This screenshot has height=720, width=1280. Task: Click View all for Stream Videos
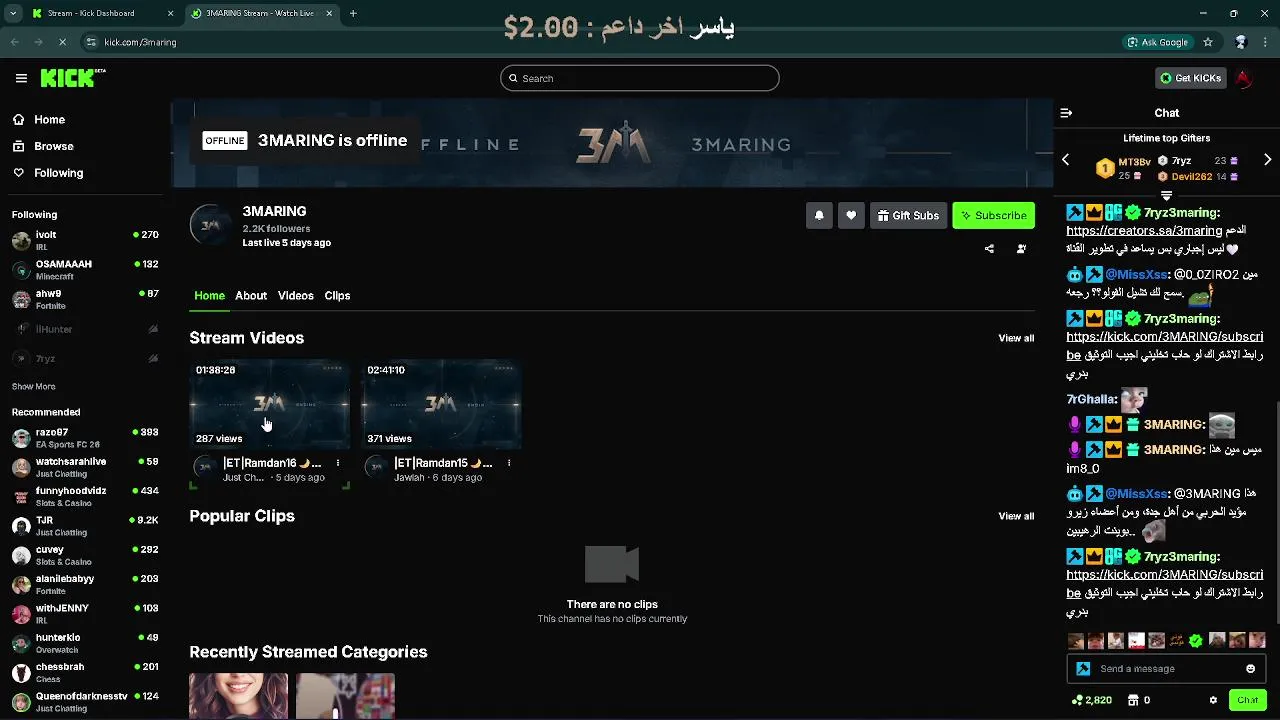pyautogui.click(x=1016, y=338)
